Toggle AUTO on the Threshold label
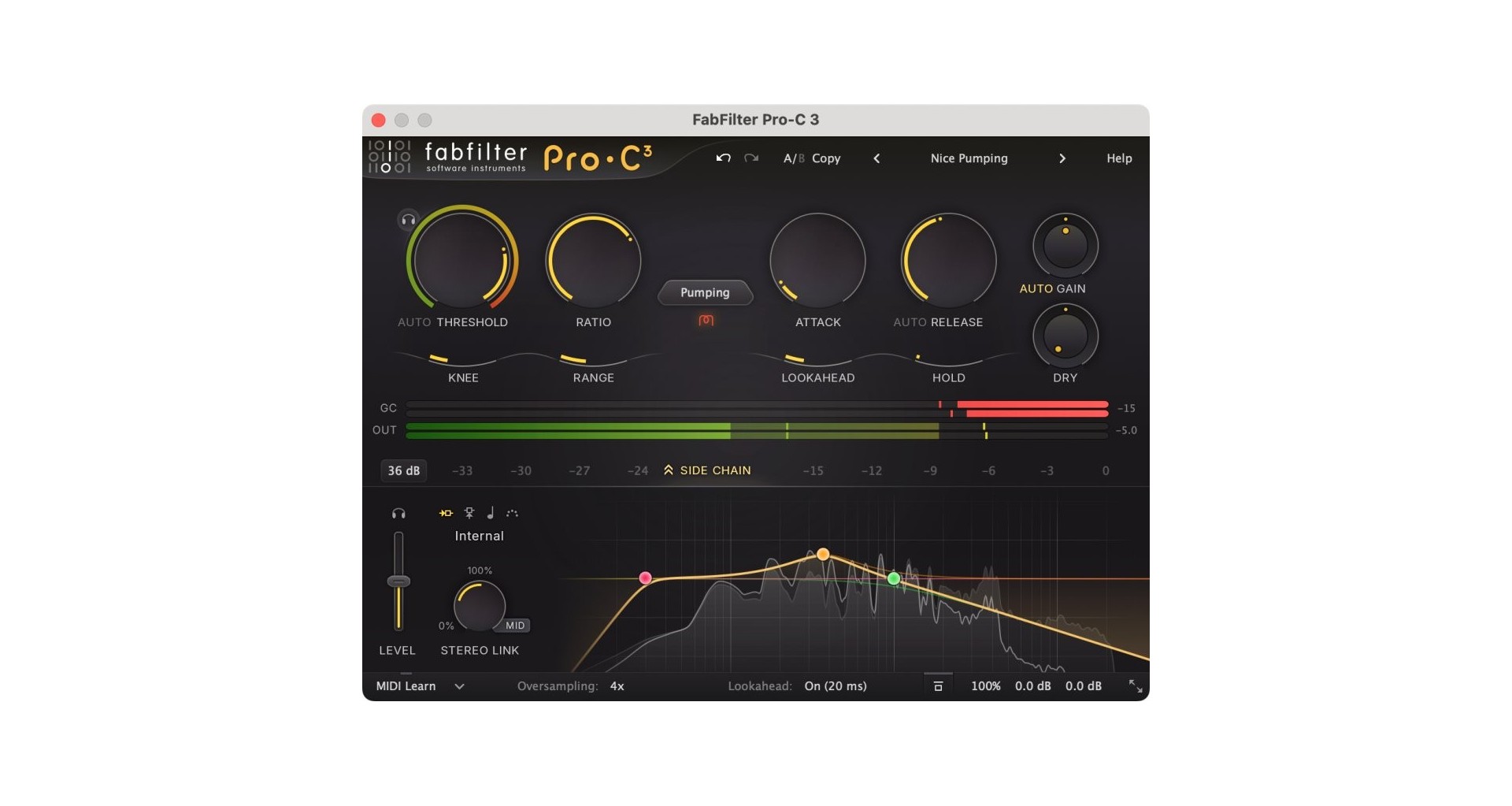Viewport: 1512px width, 806px height. pyautogui.click(x=414, y=322)
